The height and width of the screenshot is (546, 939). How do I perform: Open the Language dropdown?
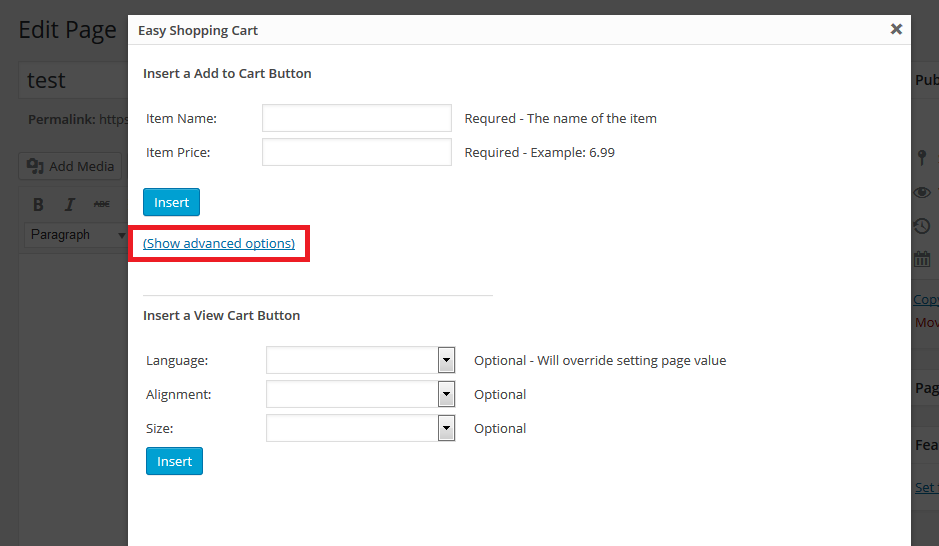[x=361, y=360]
